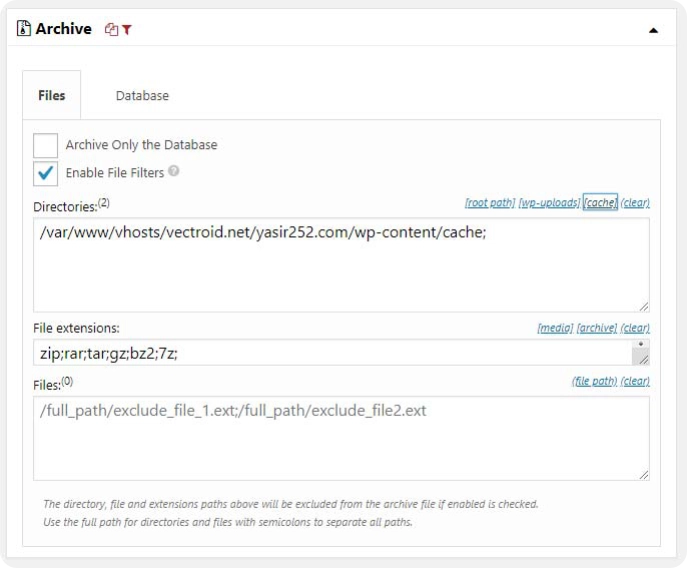Switch to the Files tab

tap(52, 95)
